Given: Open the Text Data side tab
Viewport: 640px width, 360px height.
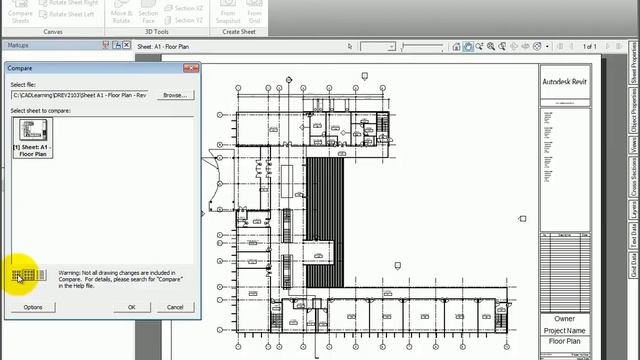Looking at the screenshot, I should pyautogui.click(x=633, y=236).
